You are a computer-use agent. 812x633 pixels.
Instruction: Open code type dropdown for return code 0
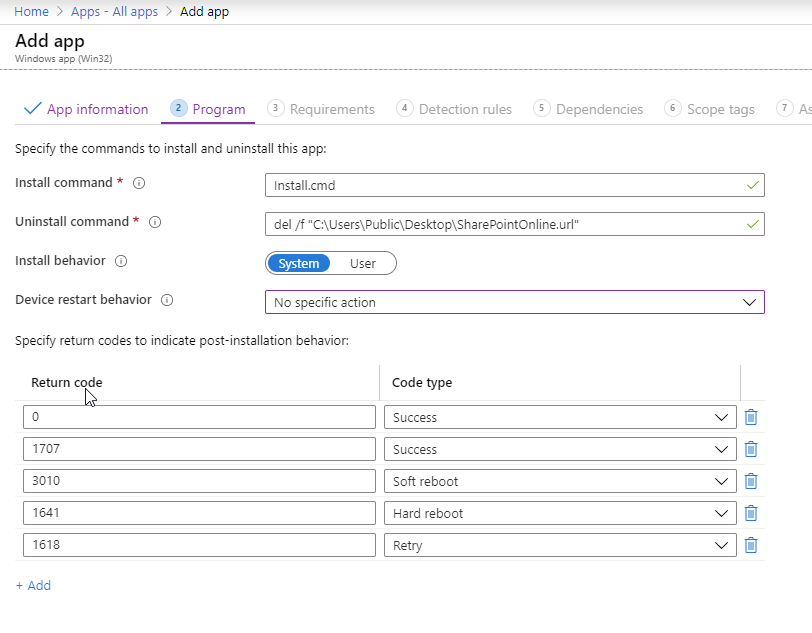click(560, 417)
